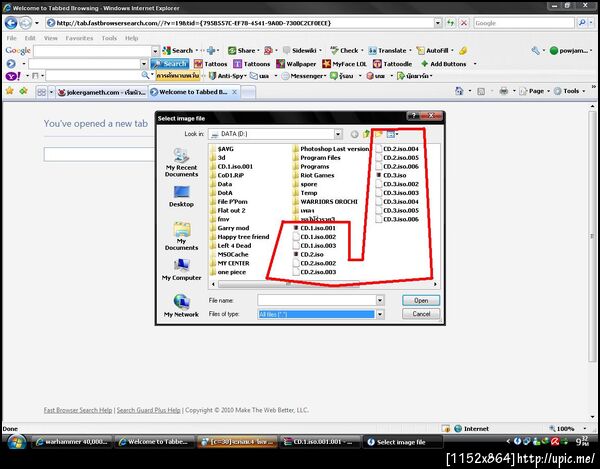Screen dimensions: 600x469
Task: Click the IE Back navigation button
Action: coord(11,23)
